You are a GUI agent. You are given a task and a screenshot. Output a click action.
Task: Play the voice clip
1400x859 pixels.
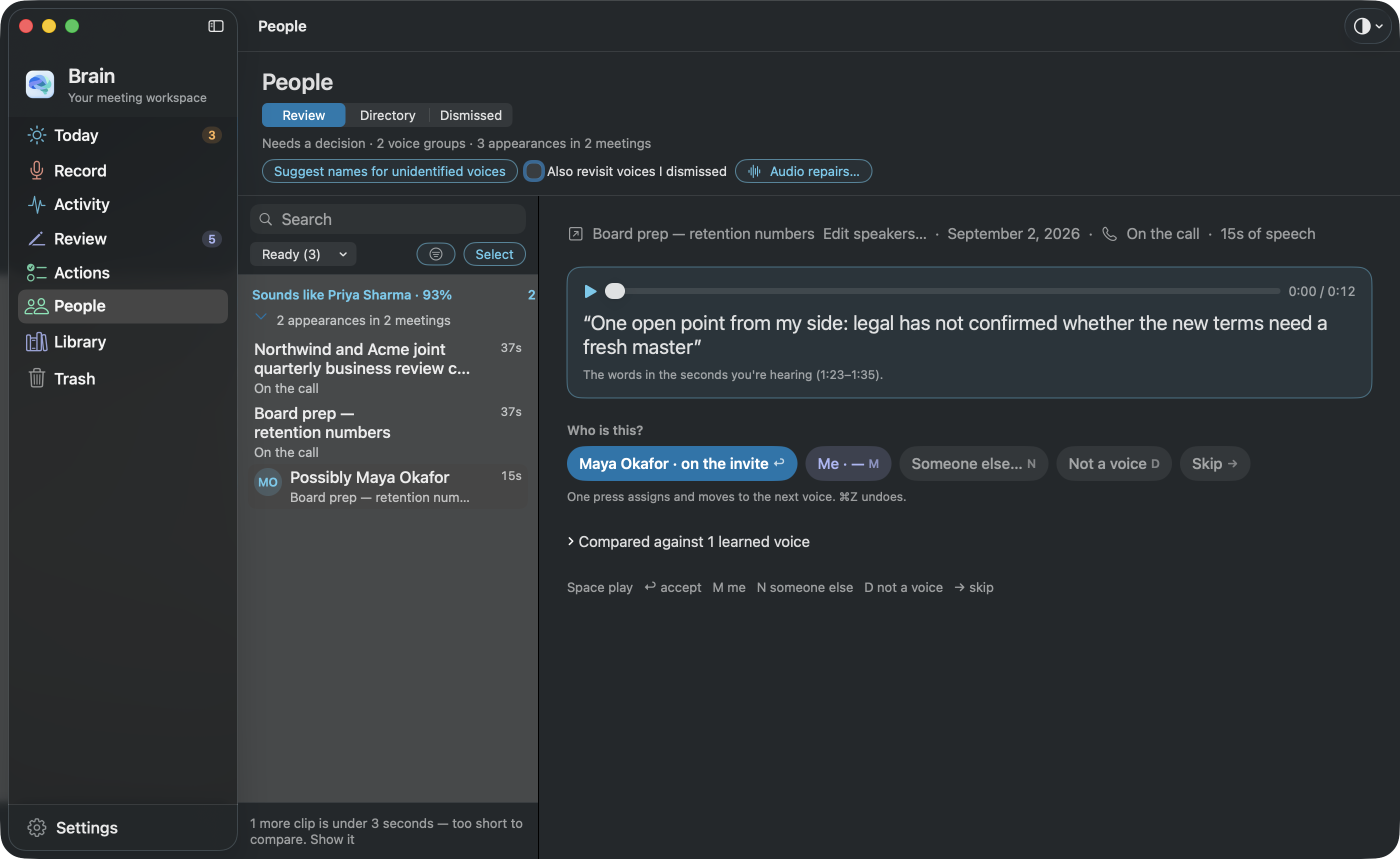[590, 291]
